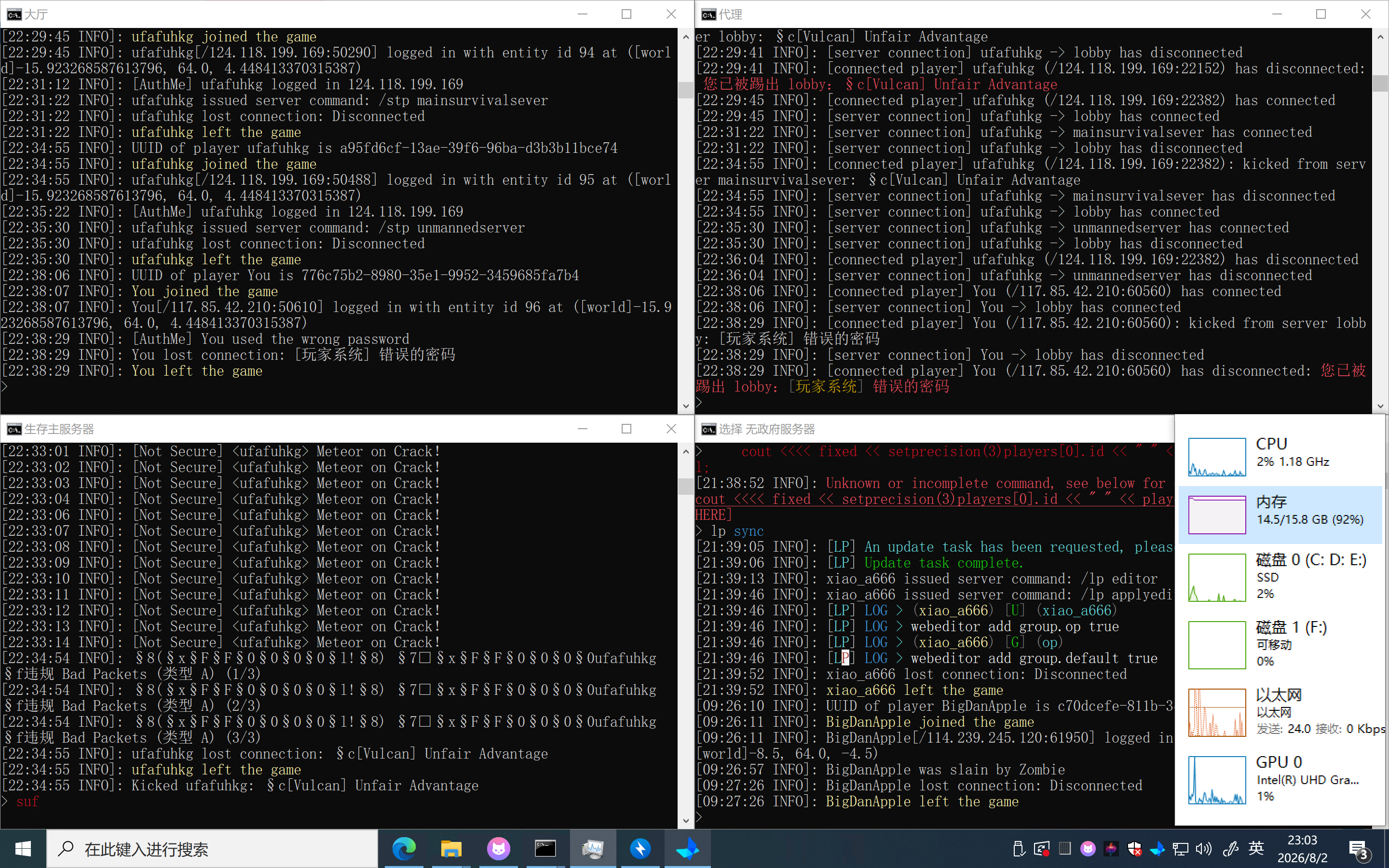This screenshot has width=1389, height=868.
Task: Click the colorful neon tray icon
Action: [x=1111, y=849]
